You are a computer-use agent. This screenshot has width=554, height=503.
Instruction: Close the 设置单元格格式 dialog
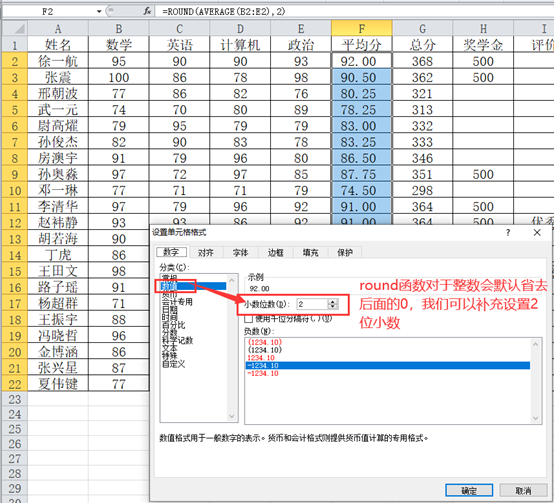click(x=537, y=232)
